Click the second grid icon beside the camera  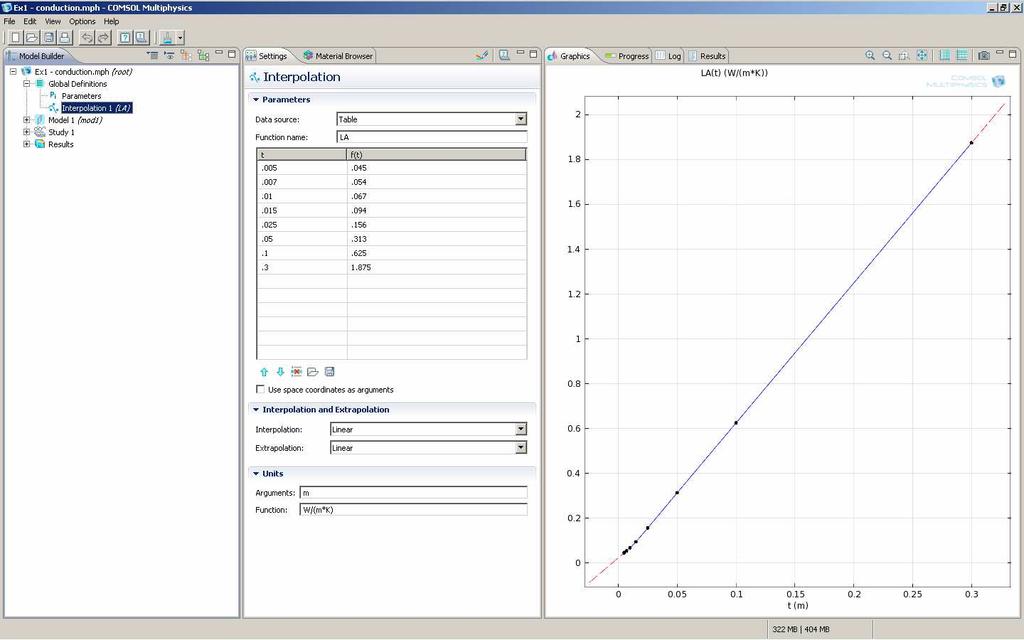(962, 56)
